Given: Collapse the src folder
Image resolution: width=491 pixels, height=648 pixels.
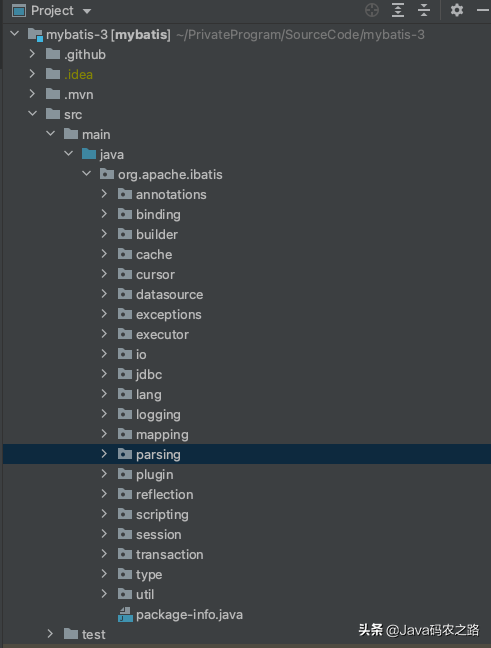Looking at the screenshot, I should pyautogui.click(x=32, y=114).
